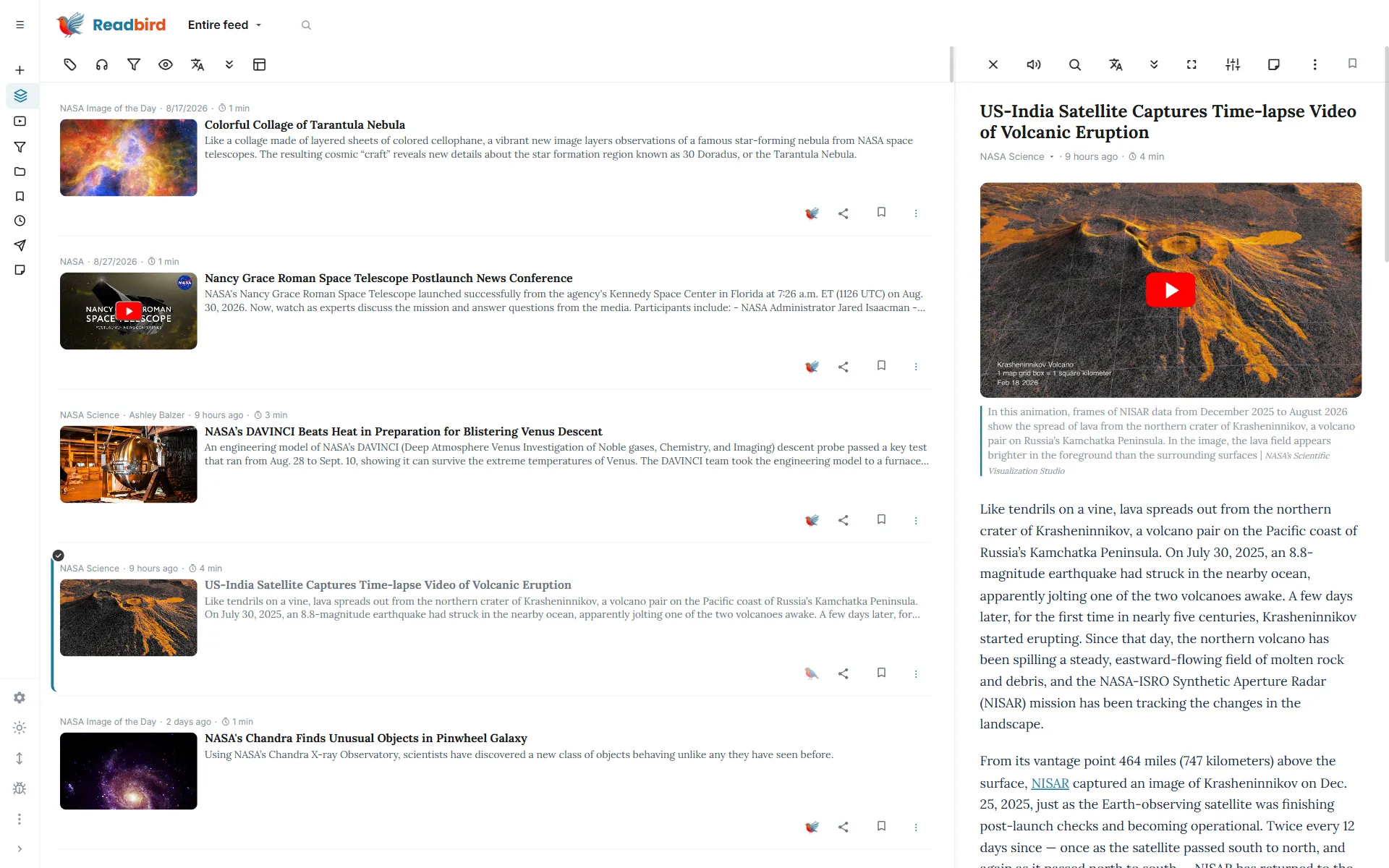Share the Chandra Pinwheel Galaxy article
This screenshot has height=868, width=1389.
pyautogui.click(x=844, y=827)
